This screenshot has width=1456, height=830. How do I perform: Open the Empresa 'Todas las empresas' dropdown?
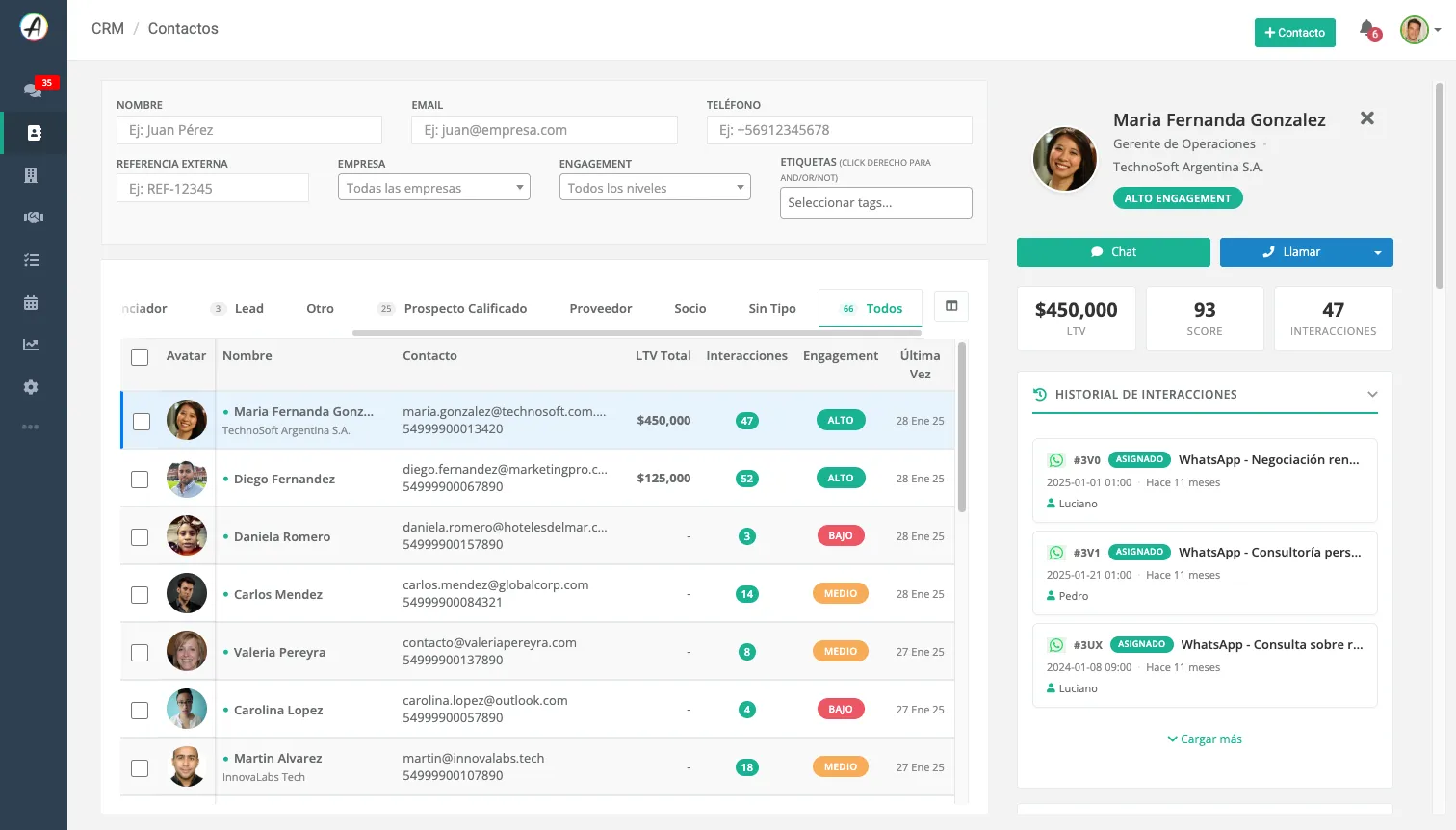(433, 188)
